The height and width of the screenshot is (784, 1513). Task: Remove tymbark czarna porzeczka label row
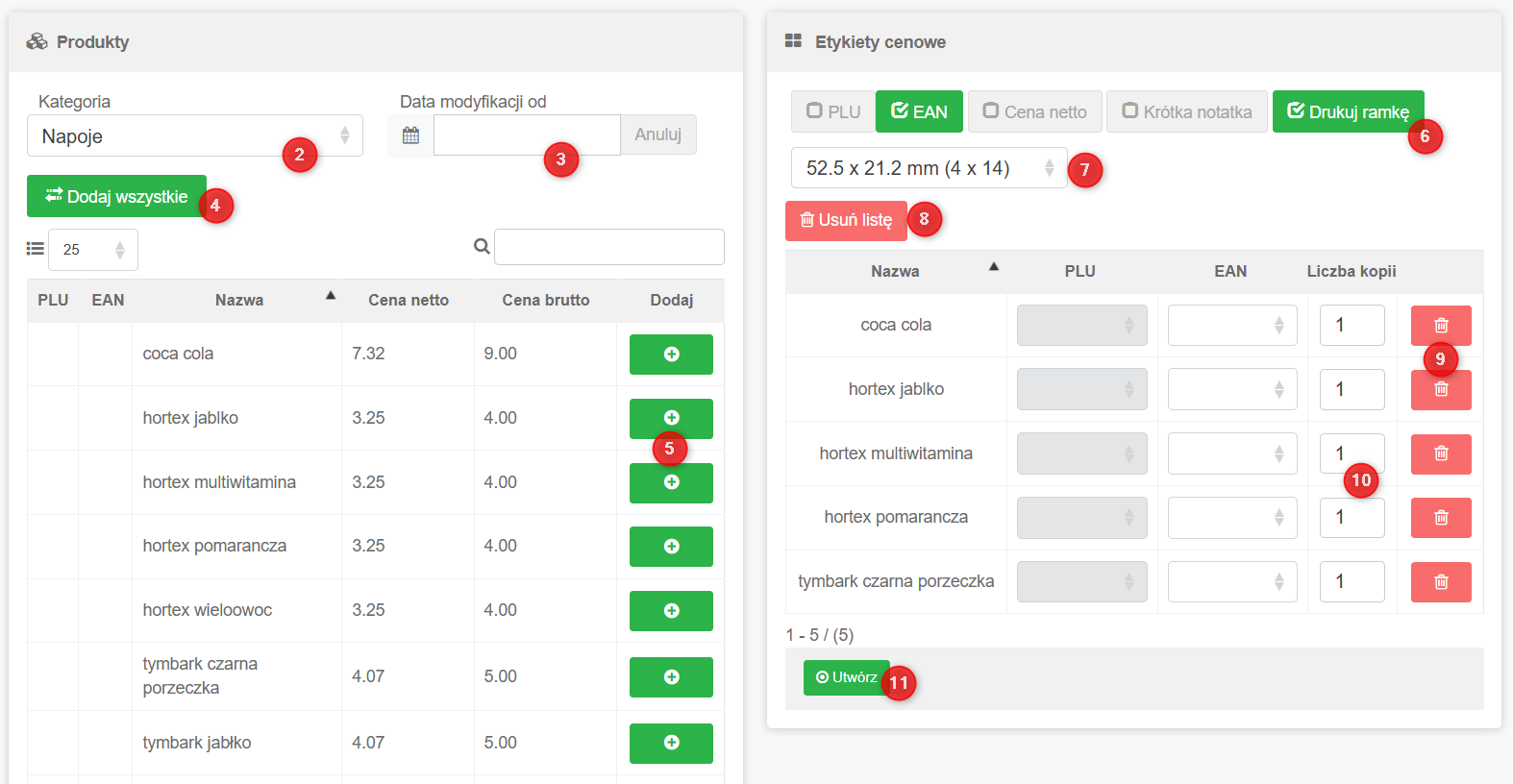coord(1440,582)
